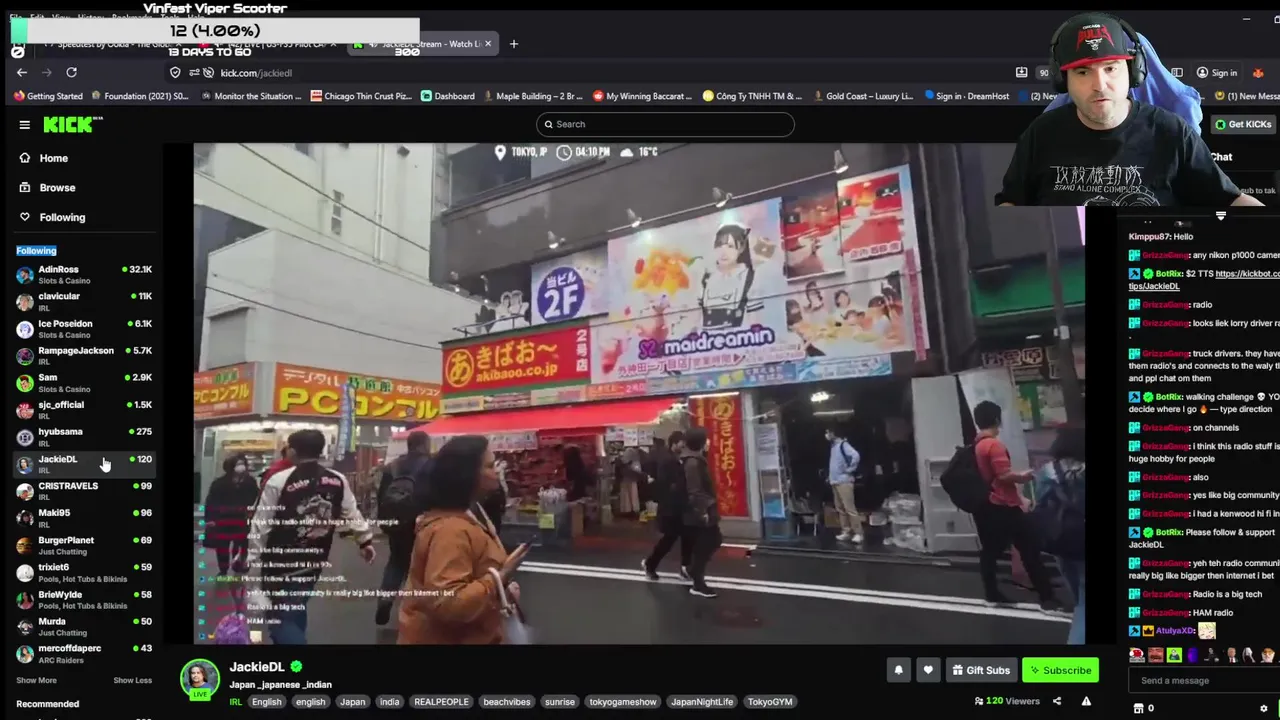Open browser sidebar panel icon
1280x720 pixels.
[1177, 72]
